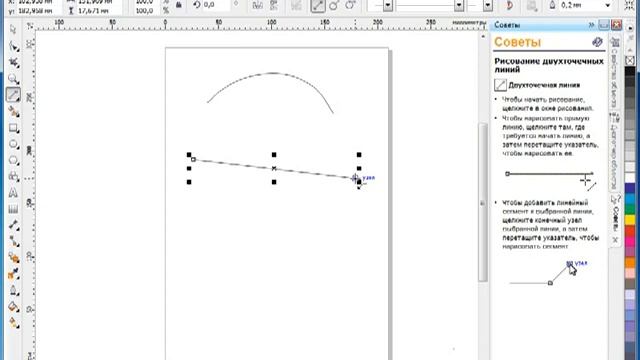Viewport: 640px width, 360px height.
Task: Pick the red color swatch
Action: (x=630, y=231)
